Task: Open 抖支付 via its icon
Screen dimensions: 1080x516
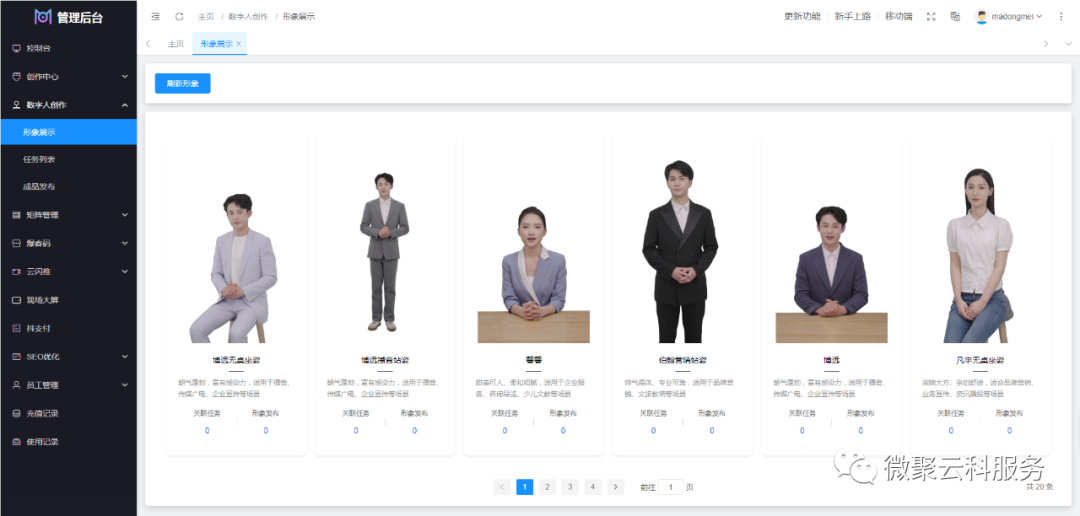Action: [x=17, y=329]
